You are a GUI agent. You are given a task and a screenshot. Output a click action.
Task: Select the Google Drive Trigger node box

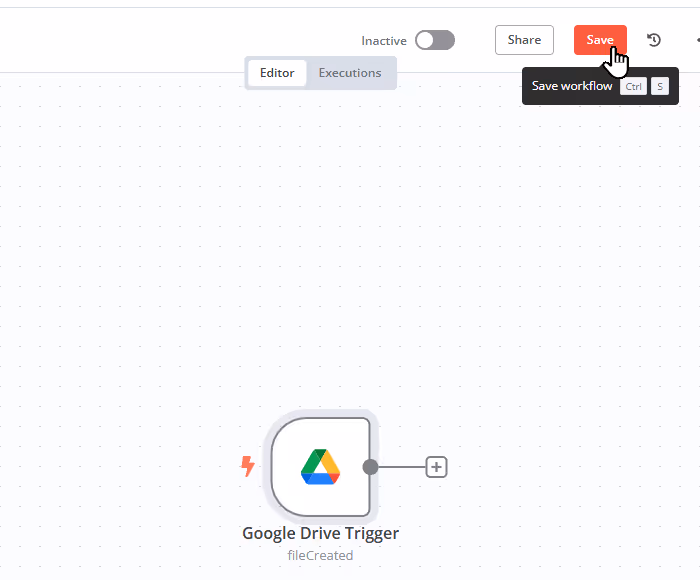tap(321, 467)
